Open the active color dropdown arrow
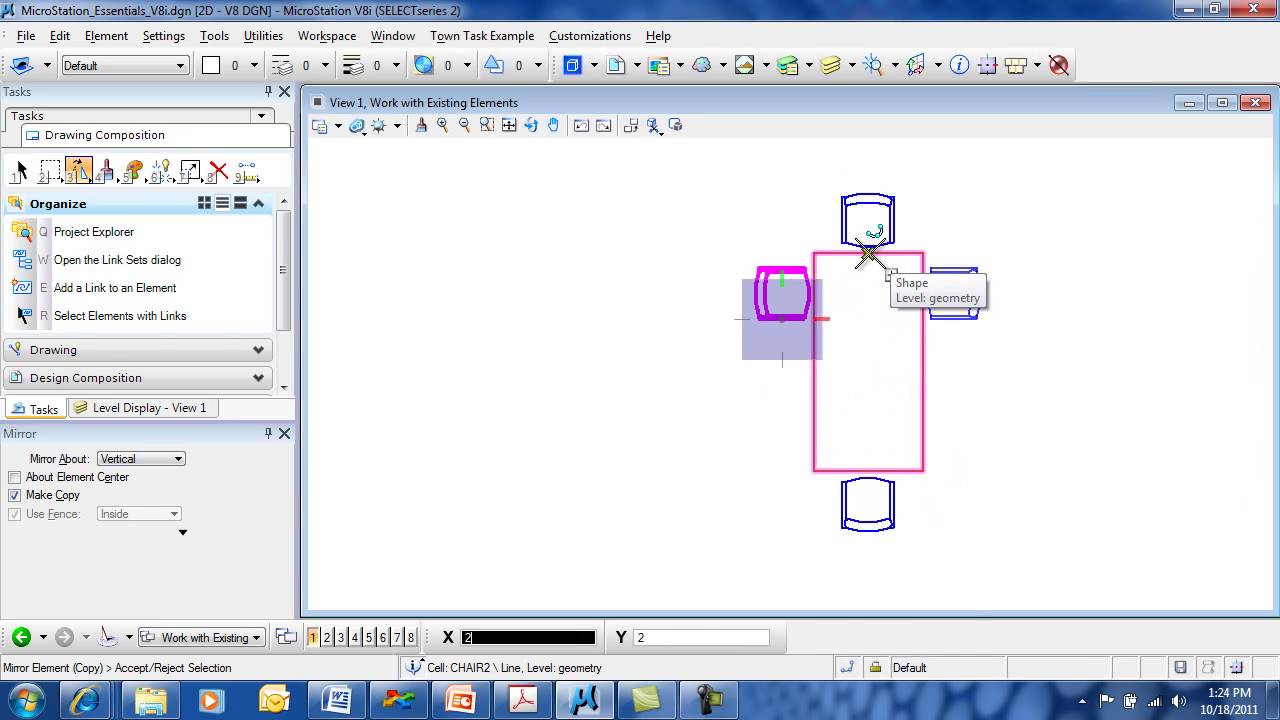This screenshot has width=1280, height=720. 254,65
